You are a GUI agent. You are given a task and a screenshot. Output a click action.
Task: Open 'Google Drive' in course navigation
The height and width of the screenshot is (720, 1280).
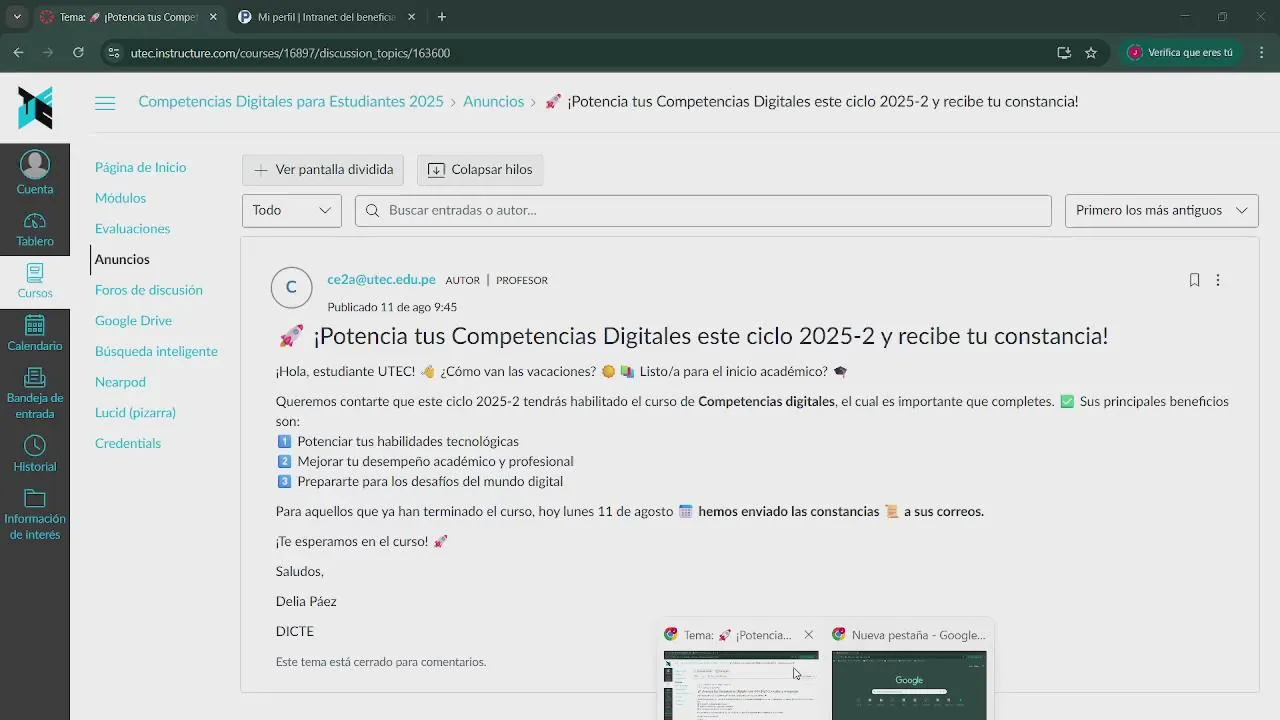pos(133,321)
